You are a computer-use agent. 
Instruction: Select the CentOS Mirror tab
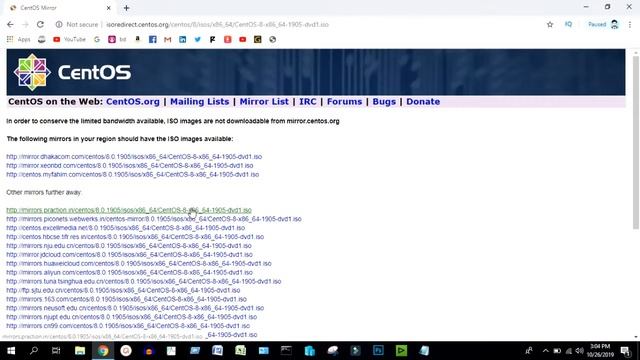60,8
